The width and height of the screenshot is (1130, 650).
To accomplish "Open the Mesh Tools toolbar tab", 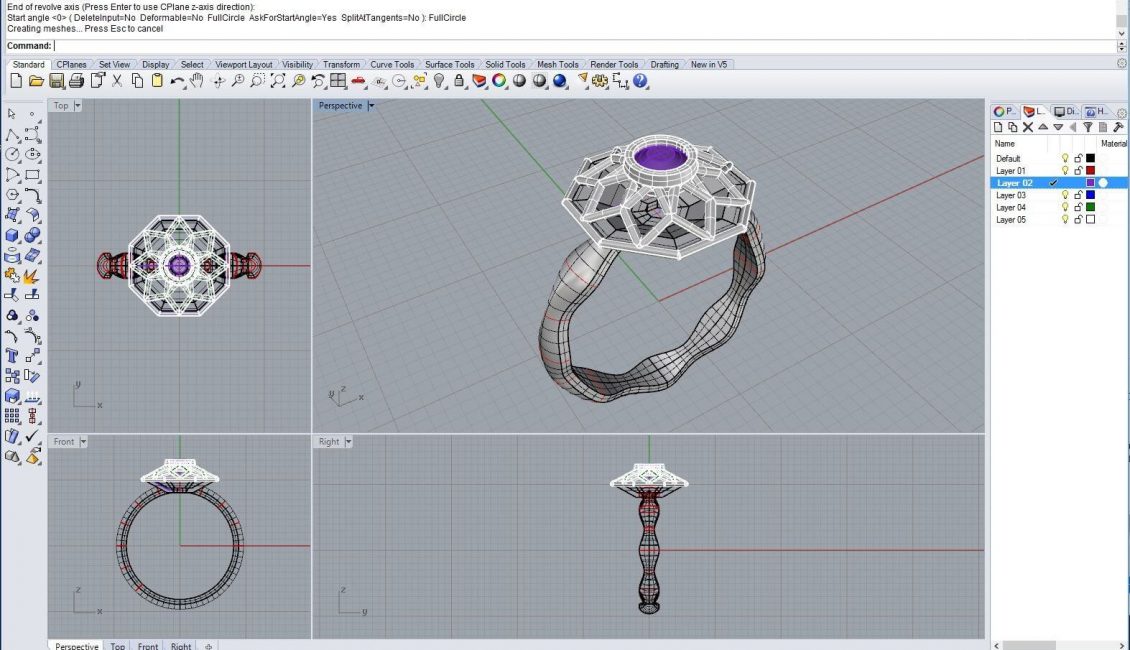I will tap(557, 65).
